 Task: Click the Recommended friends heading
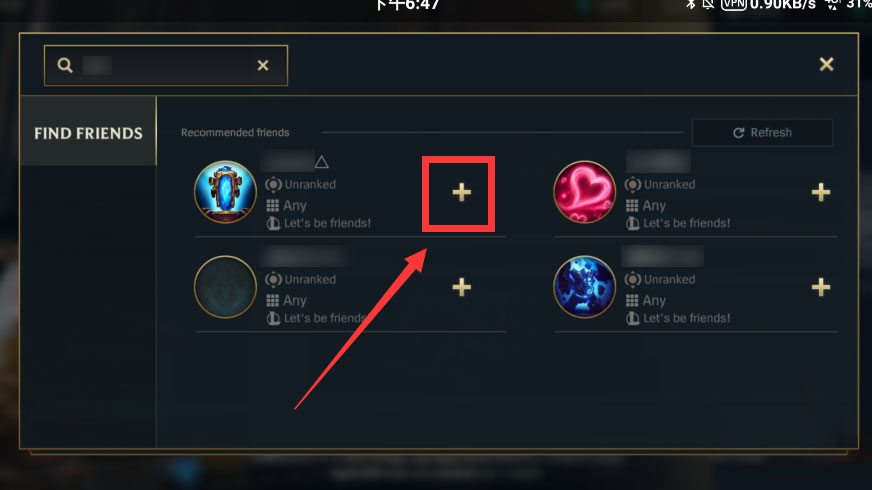click(235, 132)
